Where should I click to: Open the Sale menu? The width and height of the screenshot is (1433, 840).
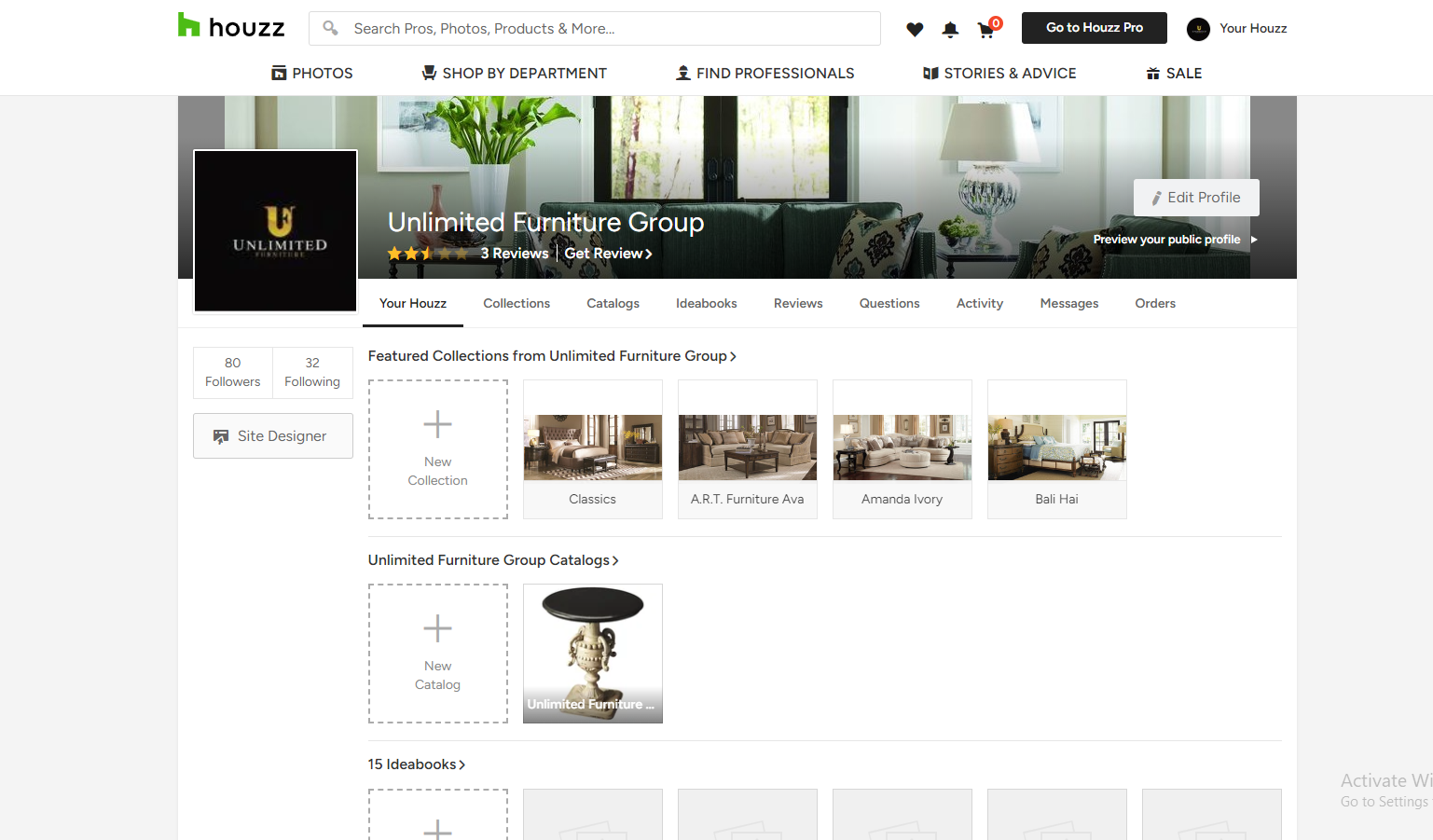pyautogui.click(x=1174, y=73)
